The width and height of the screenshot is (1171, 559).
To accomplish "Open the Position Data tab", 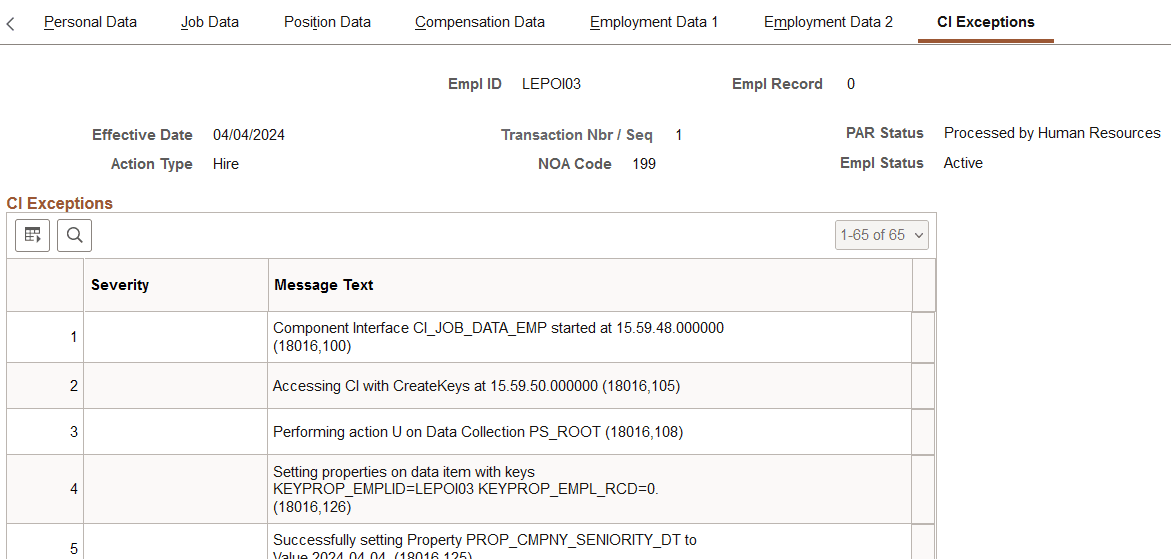I will click(x=327, y=22).
